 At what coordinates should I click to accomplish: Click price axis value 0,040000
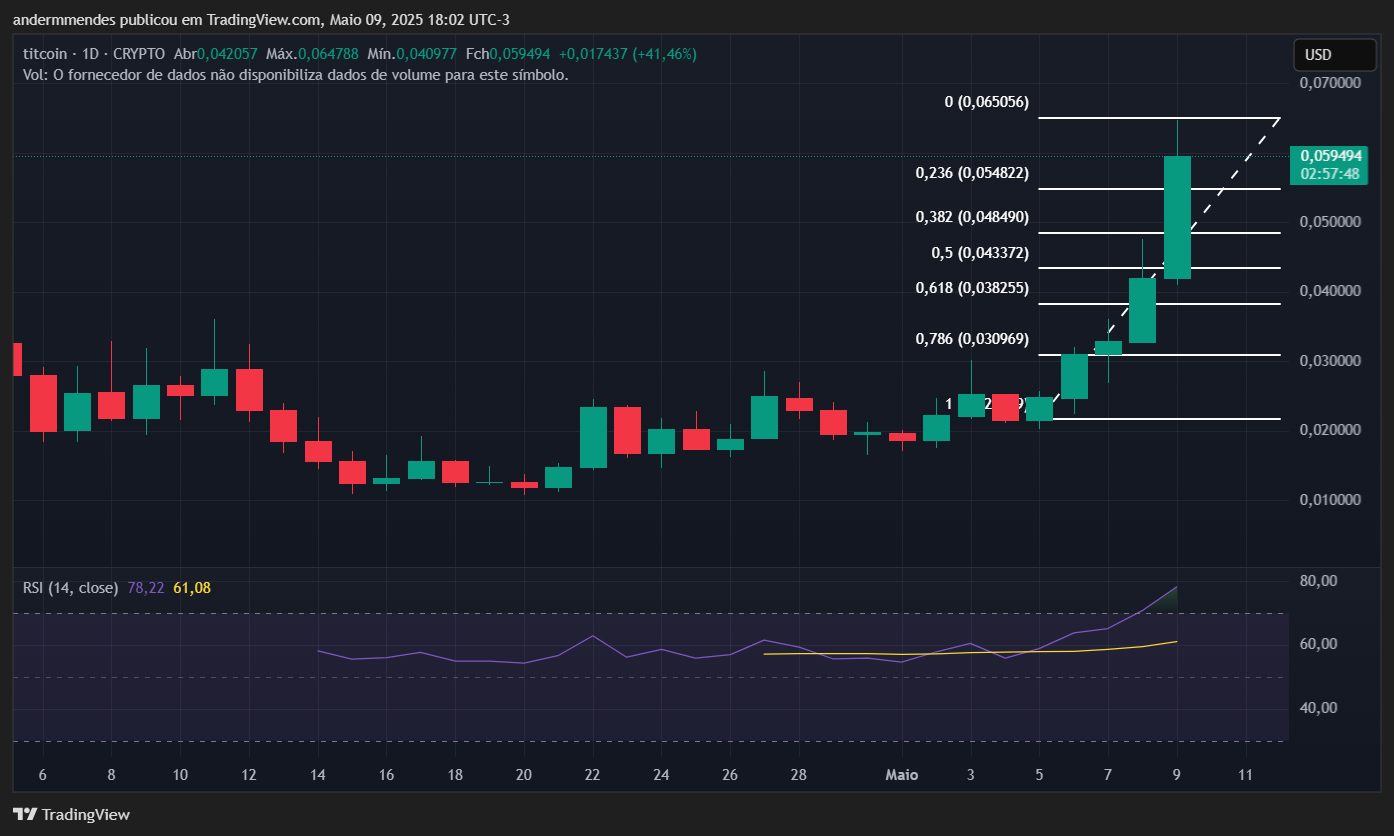(1331, 291)
